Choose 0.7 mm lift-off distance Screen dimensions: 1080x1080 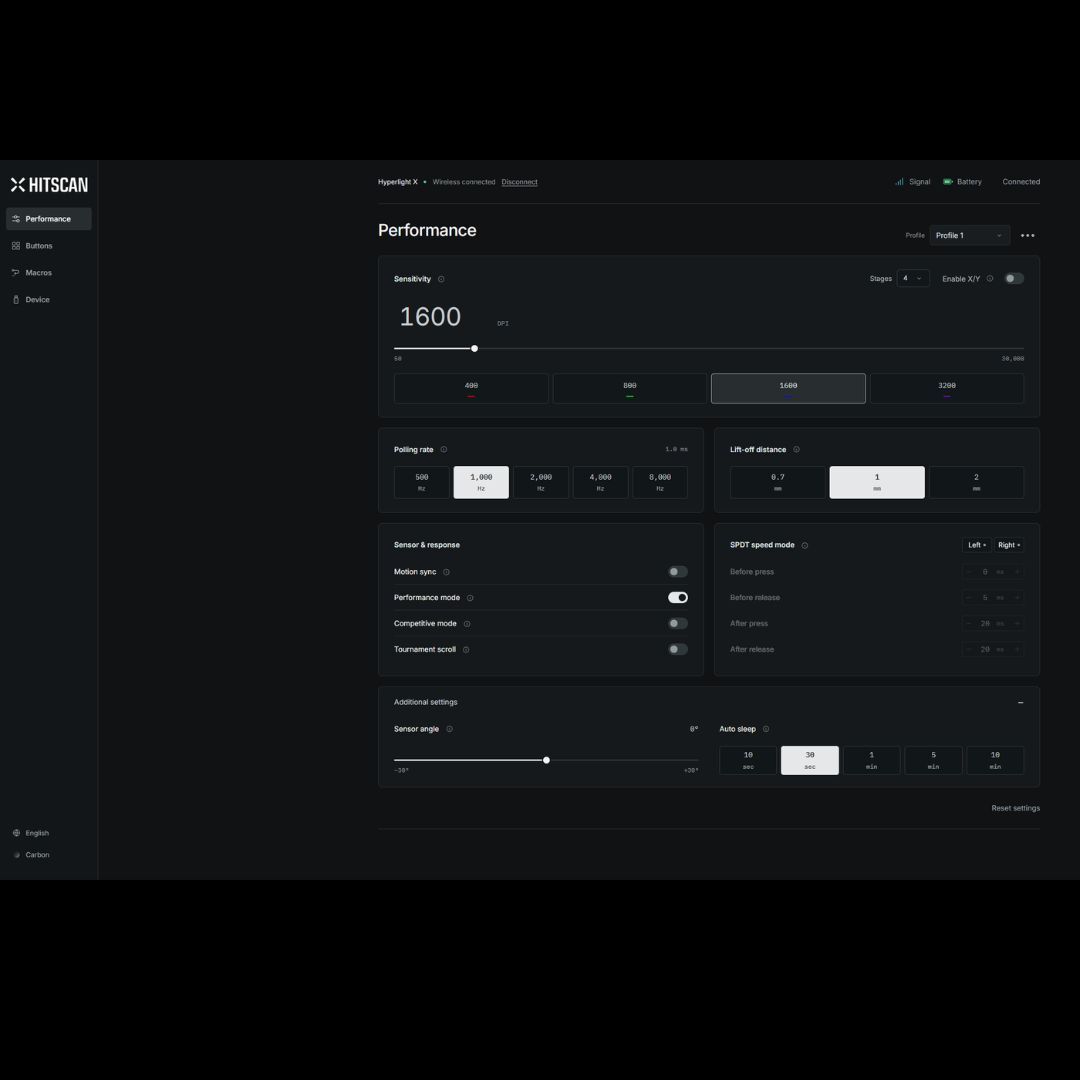(x=778, y=482)
